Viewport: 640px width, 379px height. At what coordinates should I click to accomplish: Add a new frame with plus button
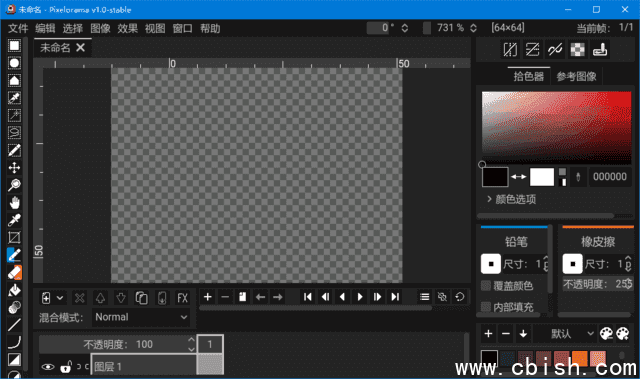(207, 297)
